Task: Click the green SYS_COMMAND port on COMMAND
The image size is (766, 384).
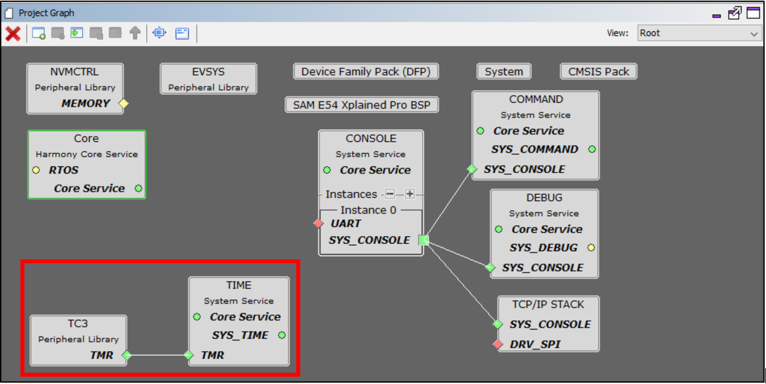Action: pyautogui.click(x=592, y=149)
